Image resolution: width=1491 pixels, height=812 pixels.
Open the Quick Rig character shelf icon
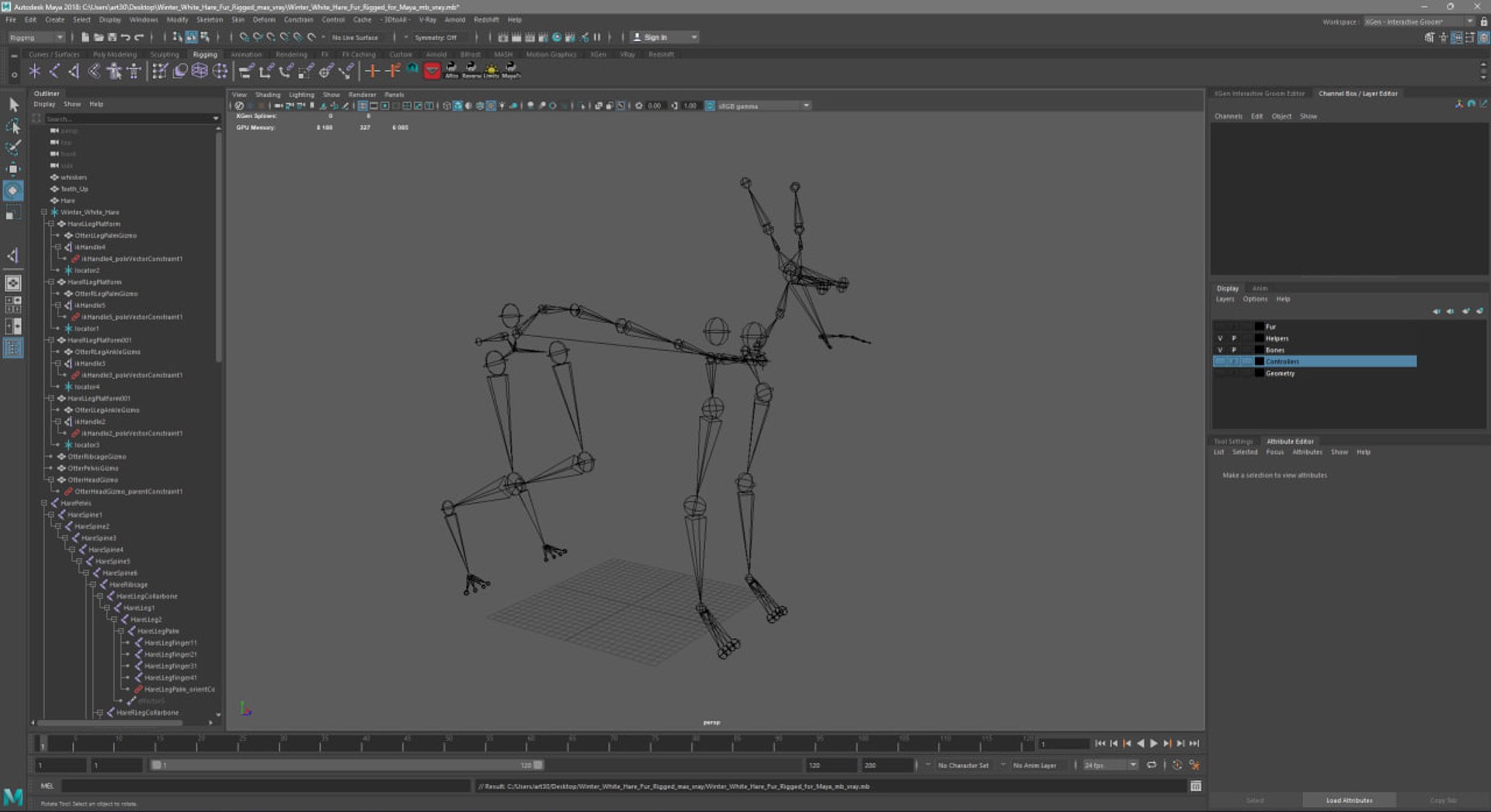[114, 71]
